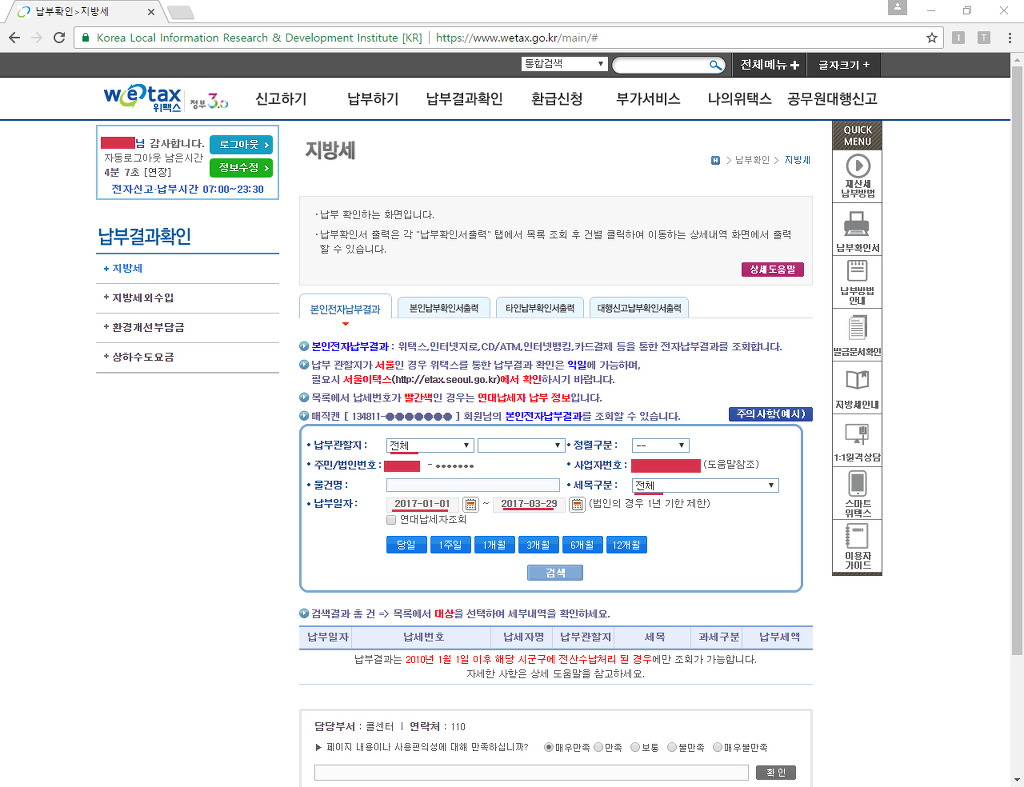The width and height of the screenshot is (1024, 787).
Task: Click the 정보수정 button
Action: 241,168
